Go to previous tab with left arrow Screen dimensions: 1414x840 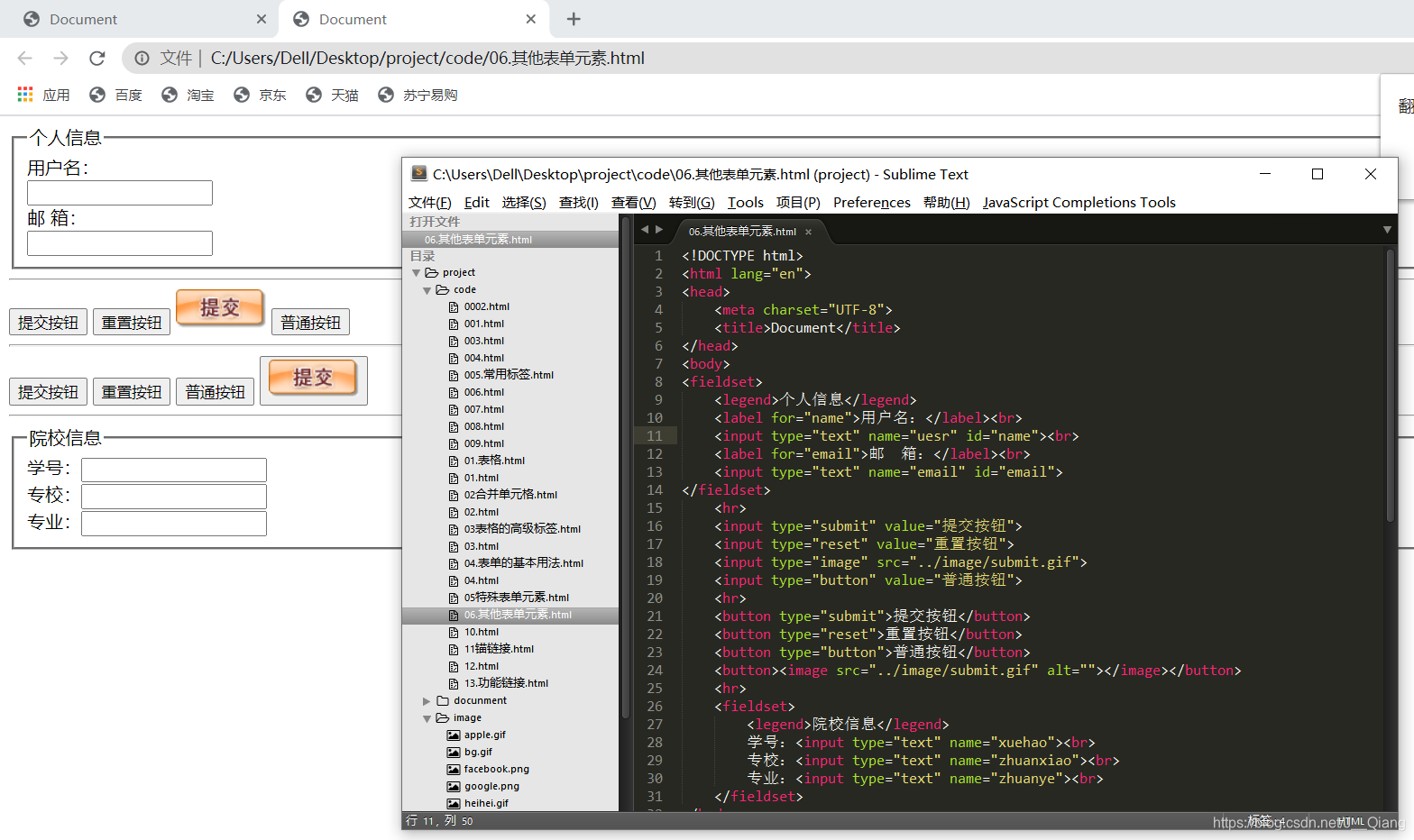click(x=644, y=230)
